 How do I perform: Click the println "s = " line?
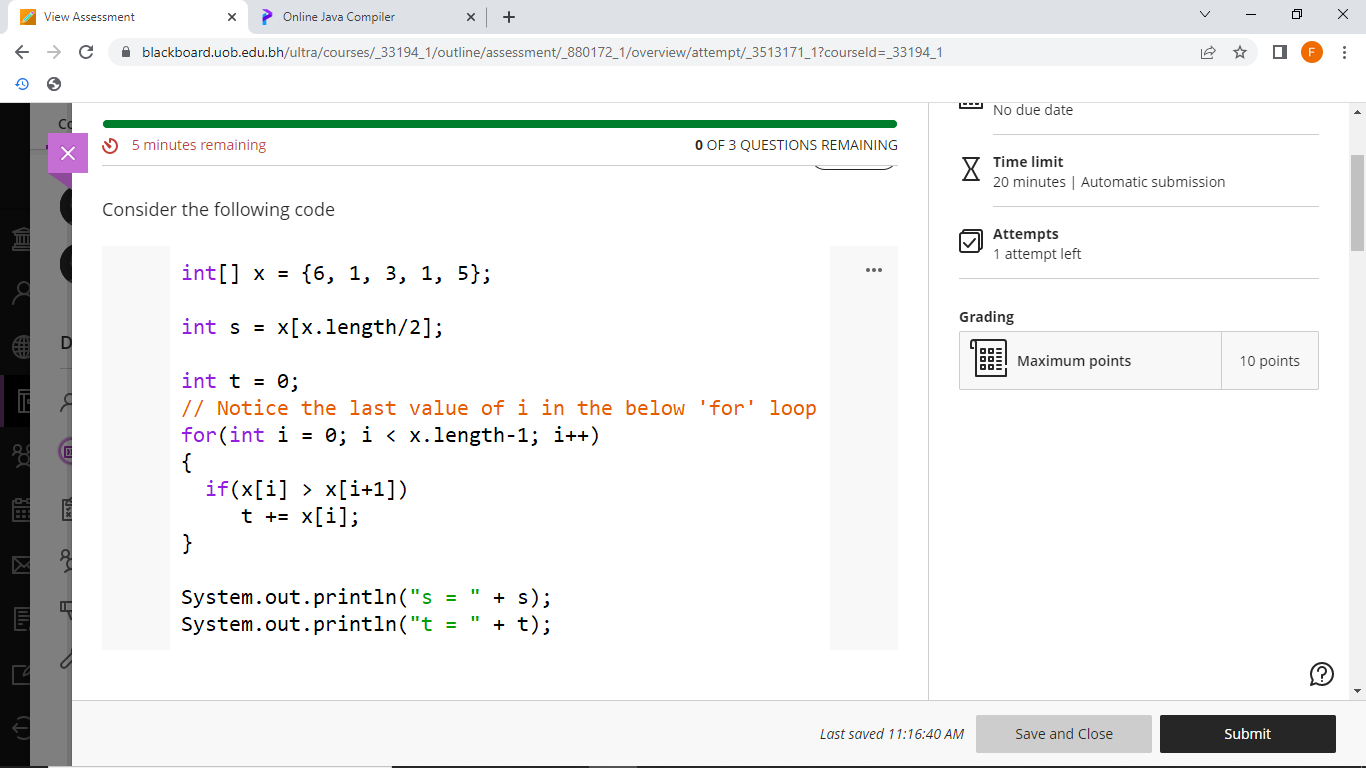[366, 597]
